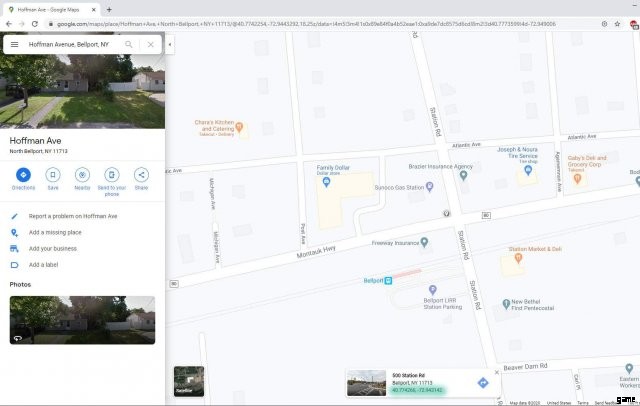Image resolution: width=640 pixels, height=406 pixels.
Task: Clear the search box with X
Action: click(x=151, y=45)
